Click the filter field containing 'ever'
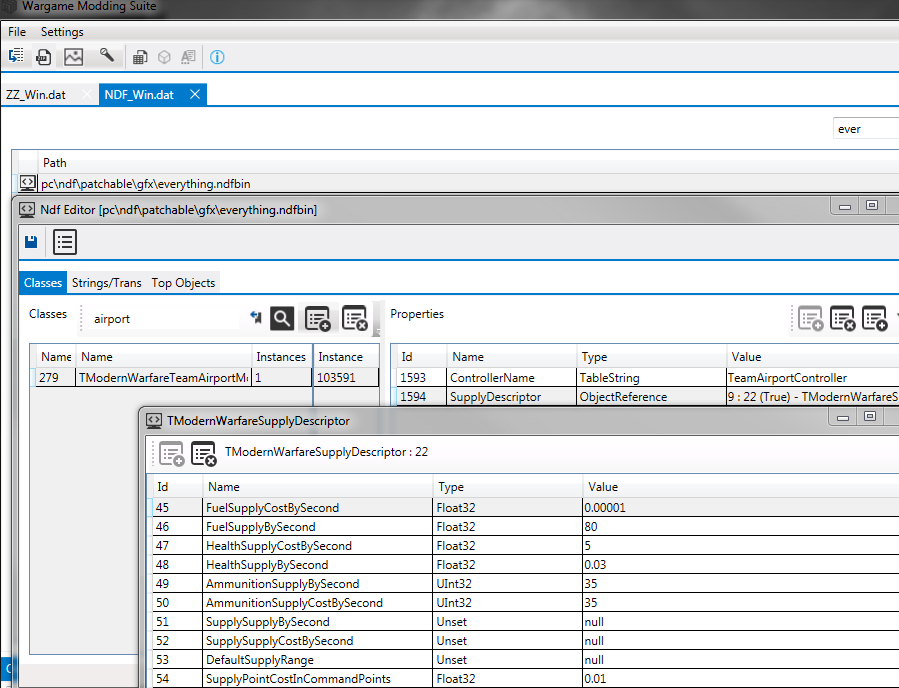899x688 pixels. pos(865,129)
